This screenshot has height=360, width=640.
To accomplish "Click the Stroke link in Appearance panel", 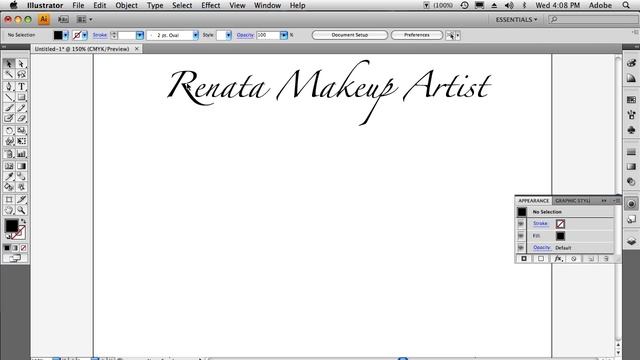I will [540, 223].
